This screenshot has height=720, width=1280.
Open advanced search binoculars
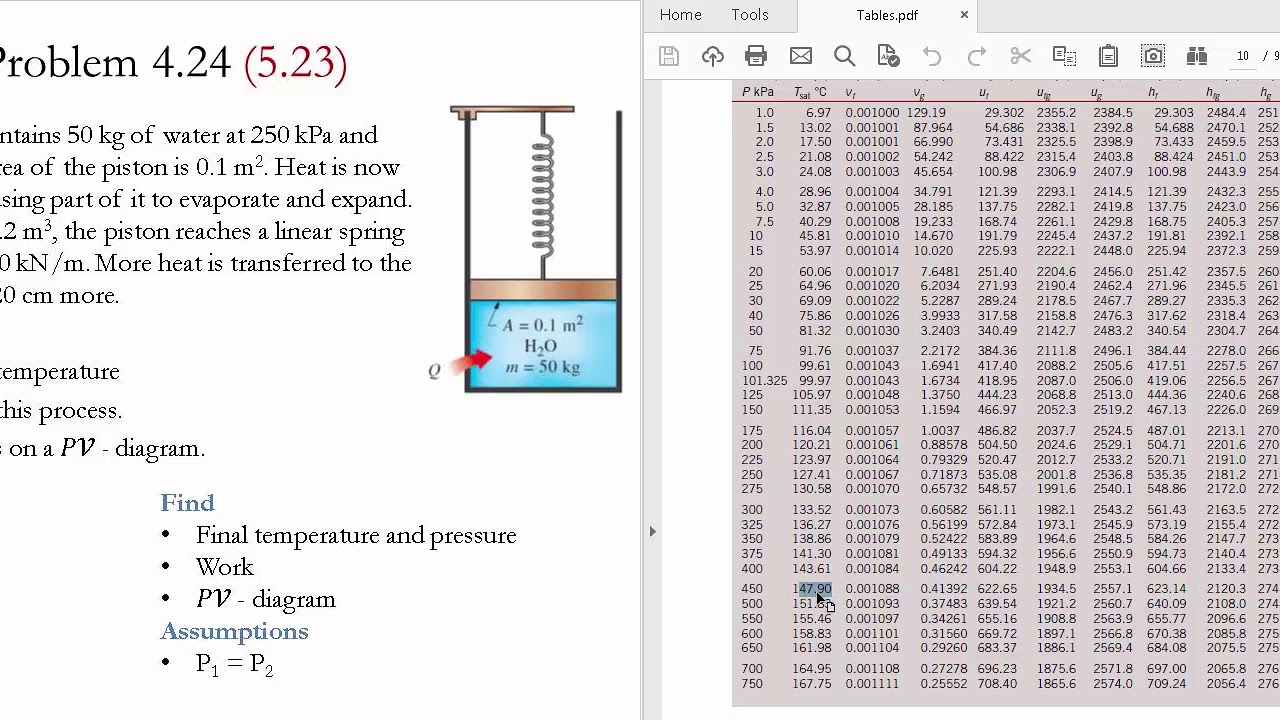(1197, 56)
